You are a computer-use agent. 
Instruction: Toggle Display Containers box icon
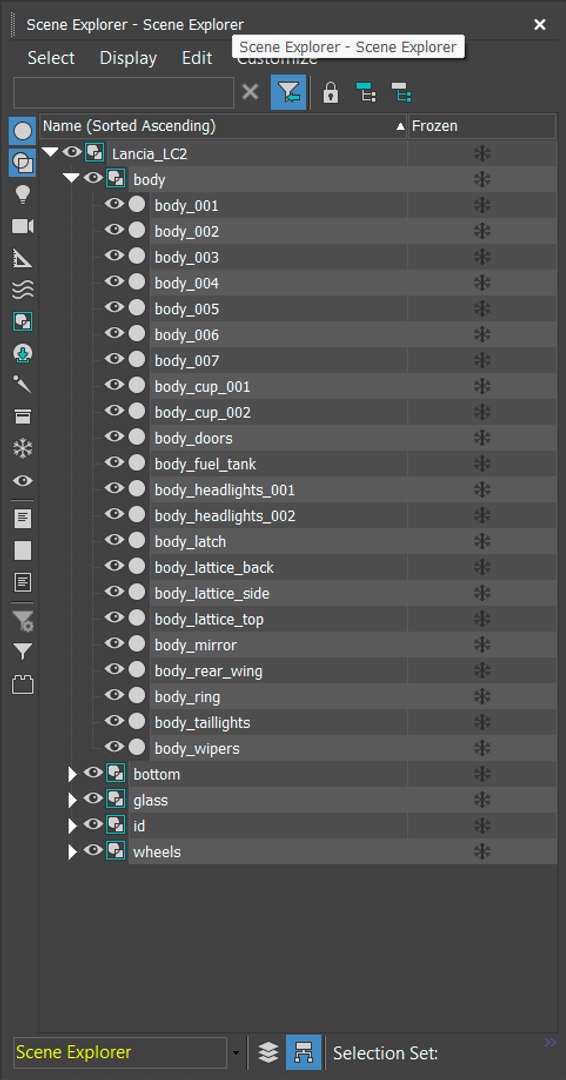22,417
